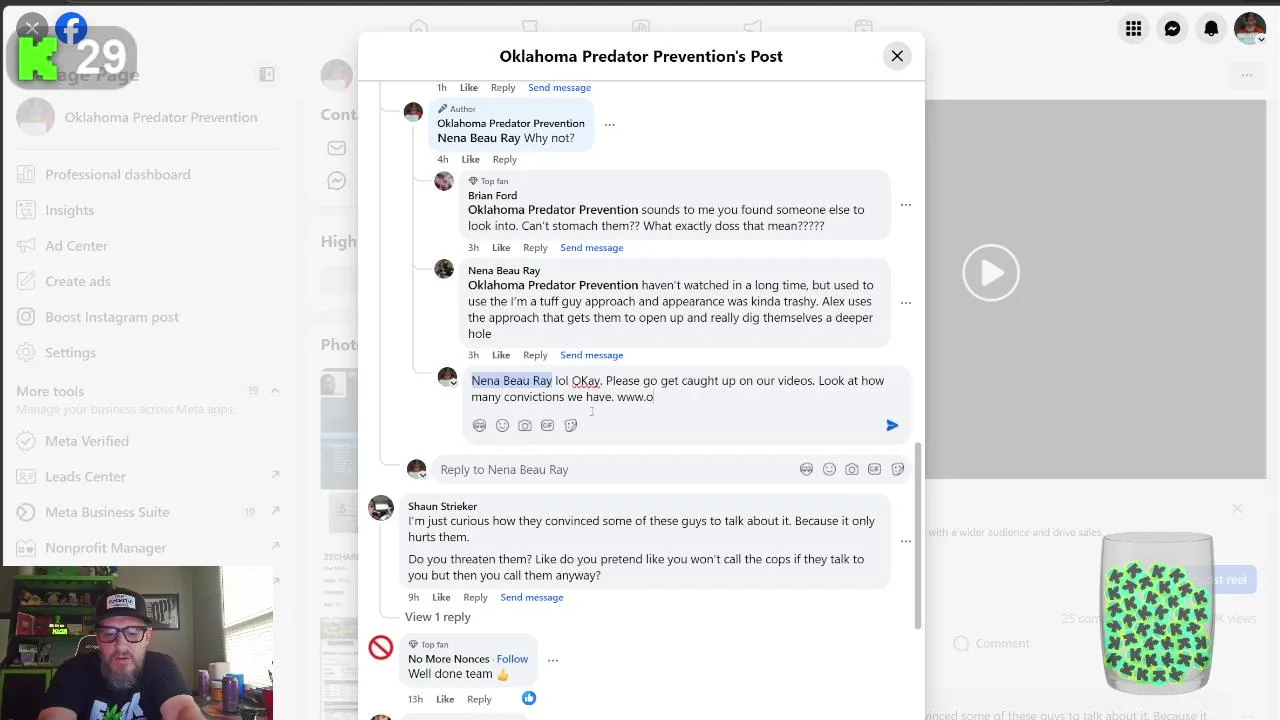Open options for Shaun Strieker's comment

coord(906,541)
